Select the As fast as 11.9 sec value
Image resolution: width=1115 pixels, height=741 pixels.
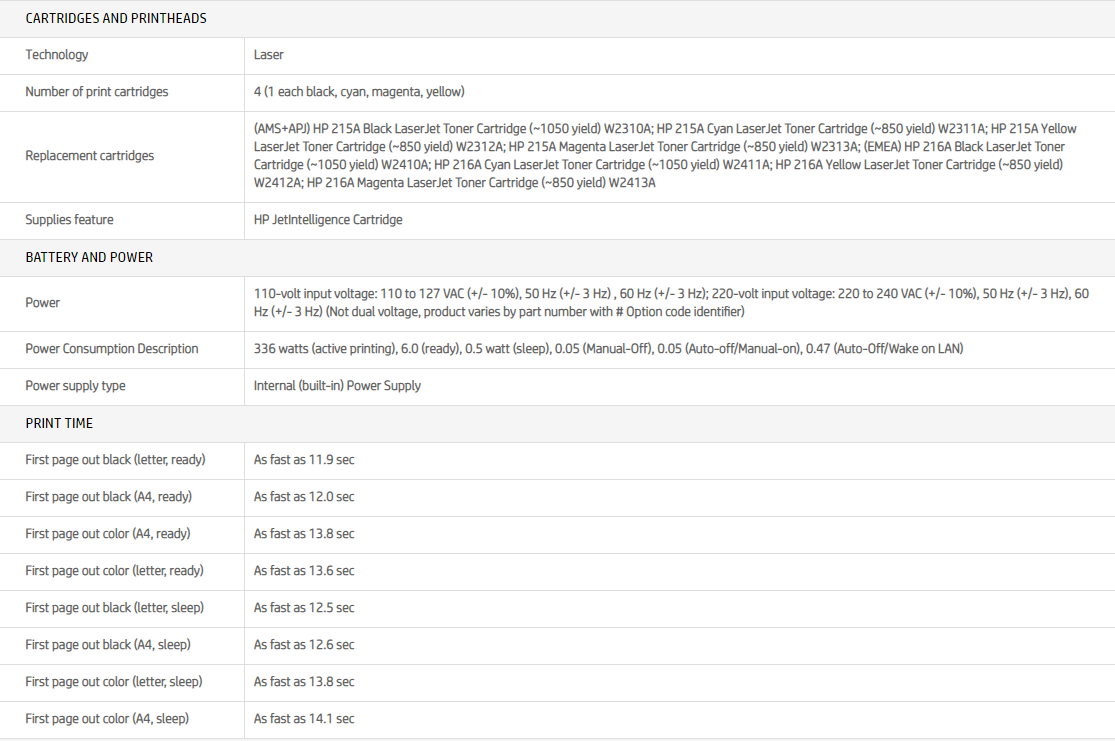click(x=304, y=460)
